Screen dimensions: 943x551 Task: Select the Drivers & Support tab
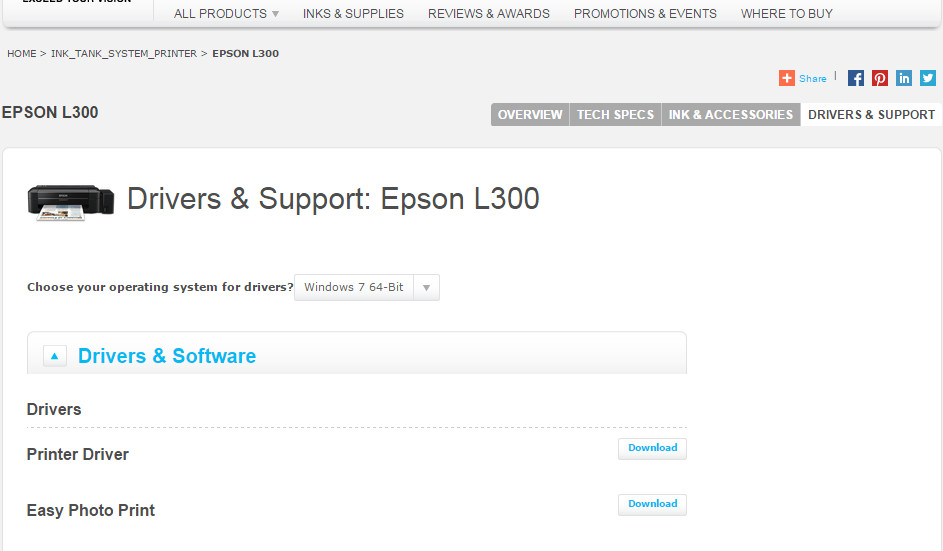pyautogui.click(x=871, y=114)
